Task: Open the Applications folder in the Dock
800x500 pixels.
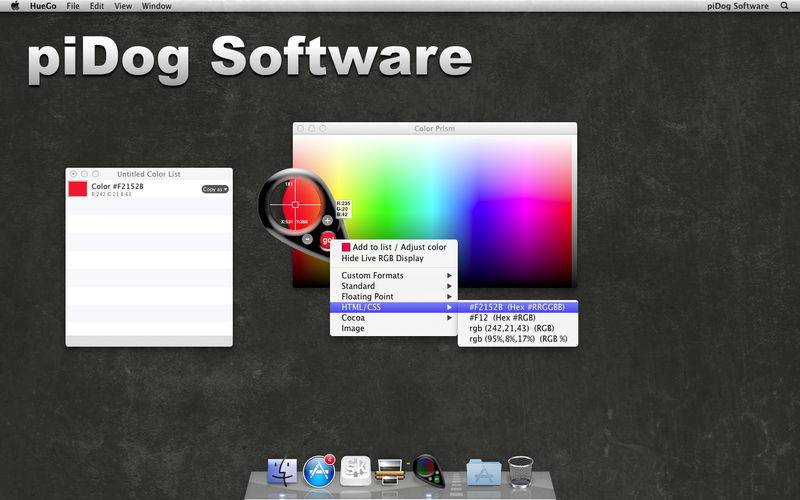Action: (484, 472)
